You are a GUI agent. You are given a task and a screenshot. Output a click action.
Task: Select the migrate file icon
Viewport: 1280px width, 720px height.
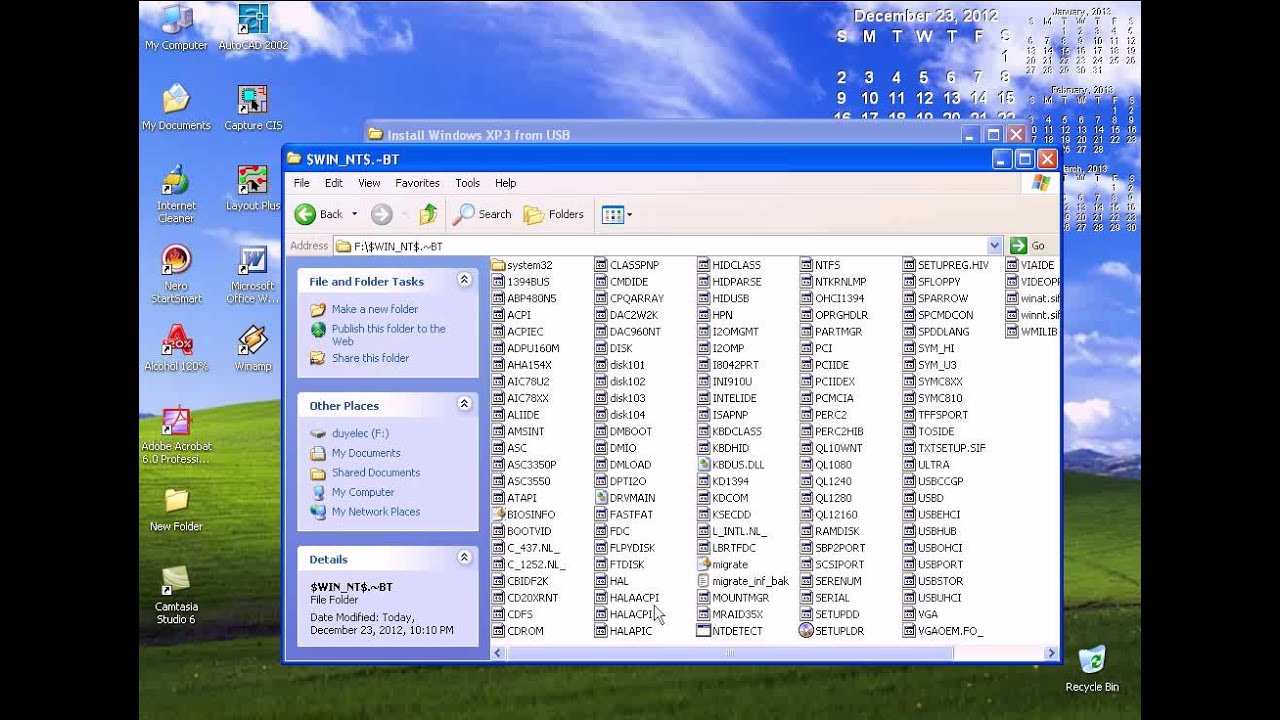coord(704,564)
